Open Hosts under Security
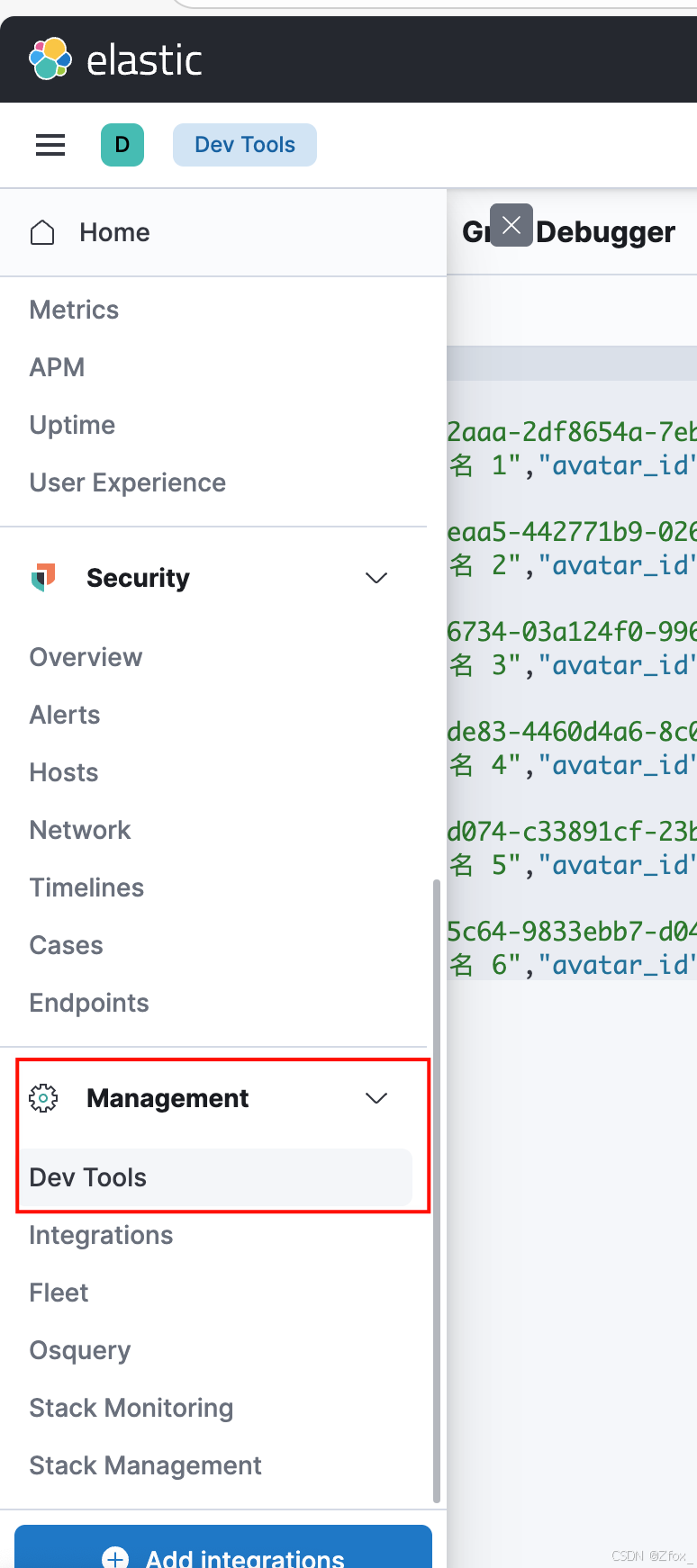 [x=64, y=772]
